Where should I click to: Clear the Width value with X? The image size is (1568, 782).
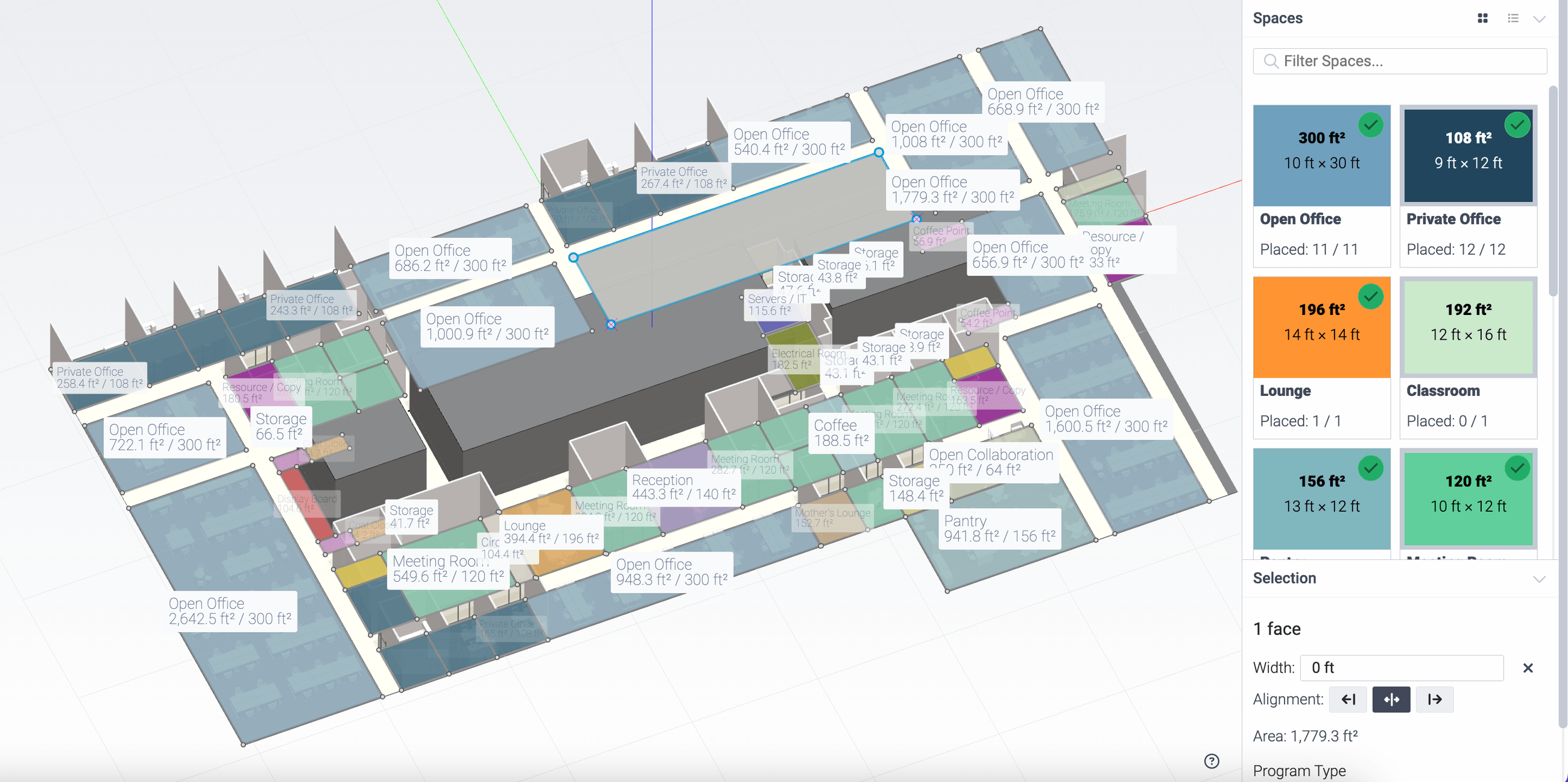pyautogui.click(x=1527, y=668)
